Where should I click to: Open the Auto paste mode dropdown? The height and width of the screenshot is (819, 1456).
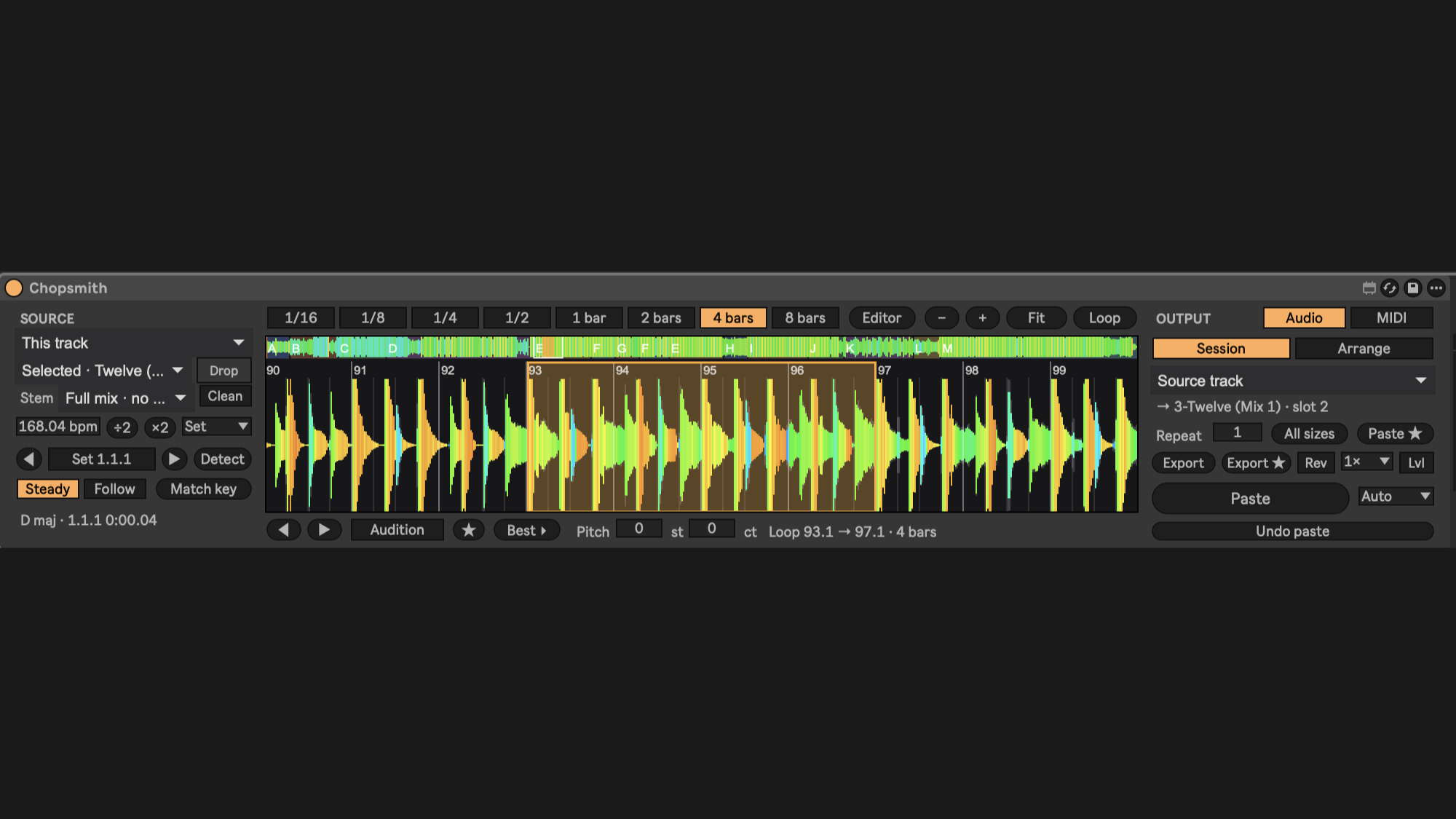[1396, 496]
